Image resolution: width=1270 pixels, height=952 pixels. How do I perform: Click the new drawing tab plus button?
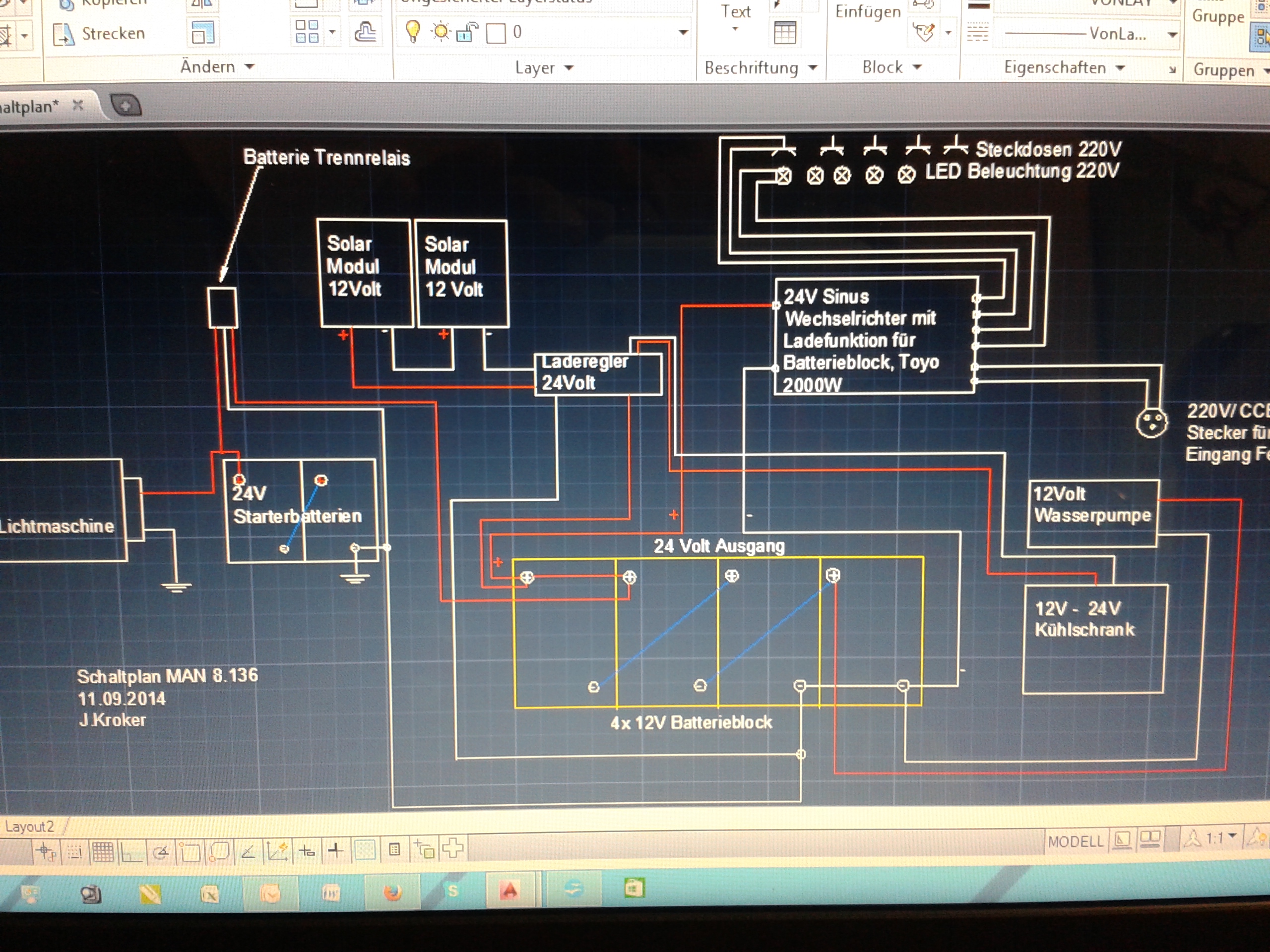point(126,106)
